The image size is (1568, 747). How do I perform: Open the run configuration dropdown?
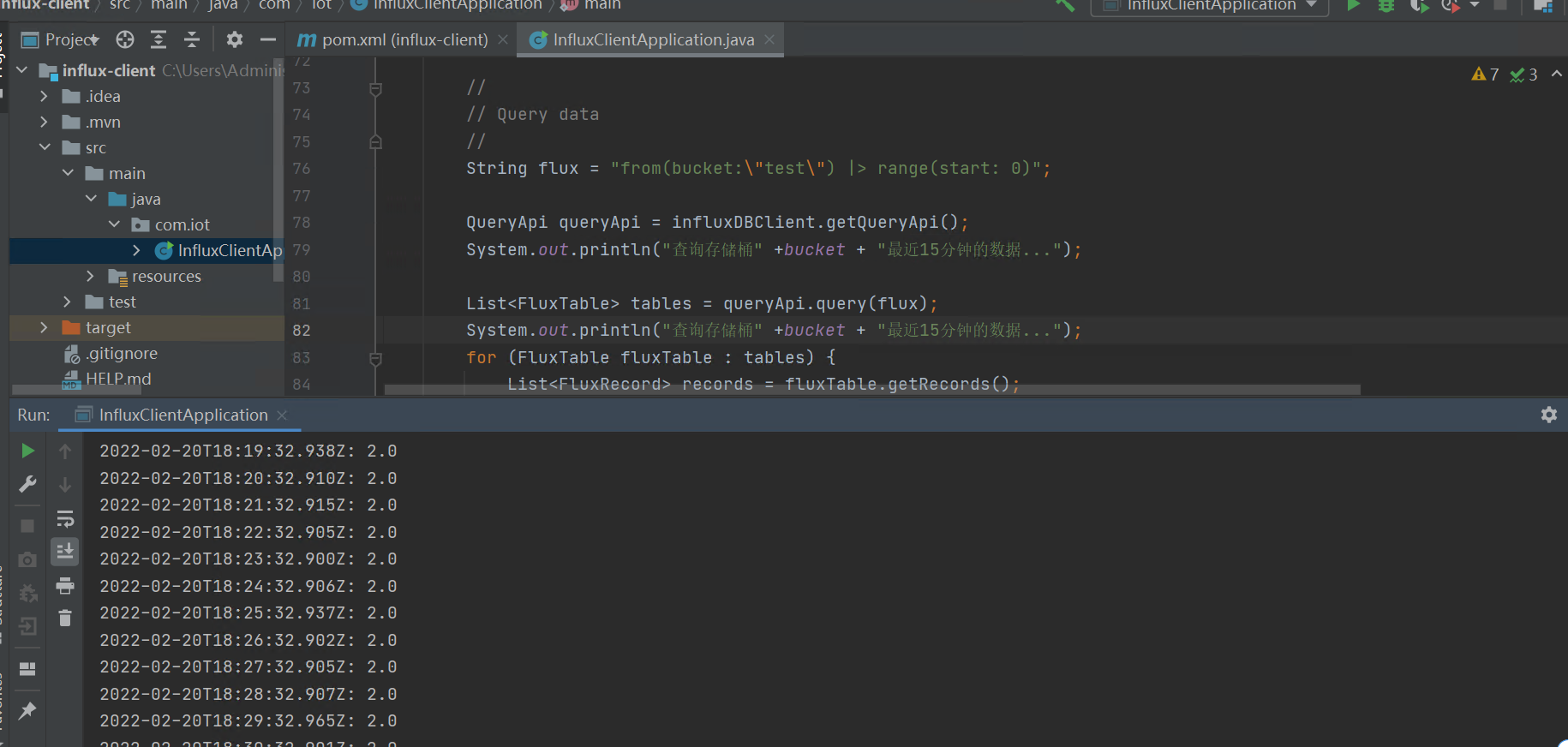pyautogui.click(x=1210, y=5)
